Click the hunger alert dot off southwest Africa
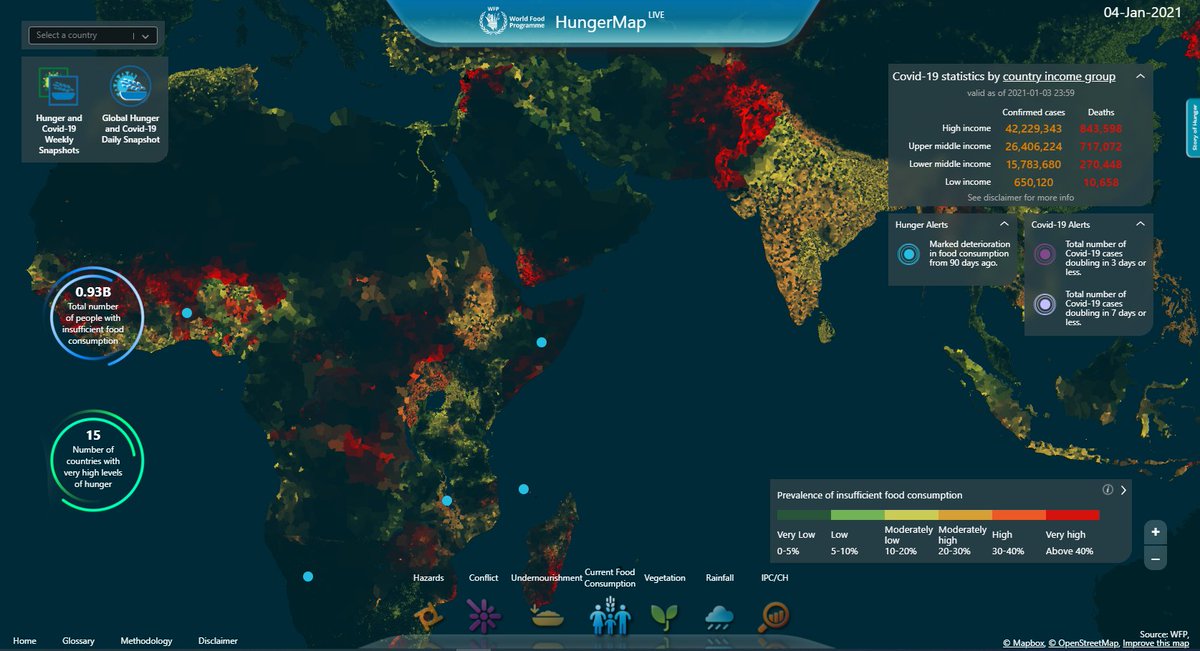 click(x=308, y=576)
